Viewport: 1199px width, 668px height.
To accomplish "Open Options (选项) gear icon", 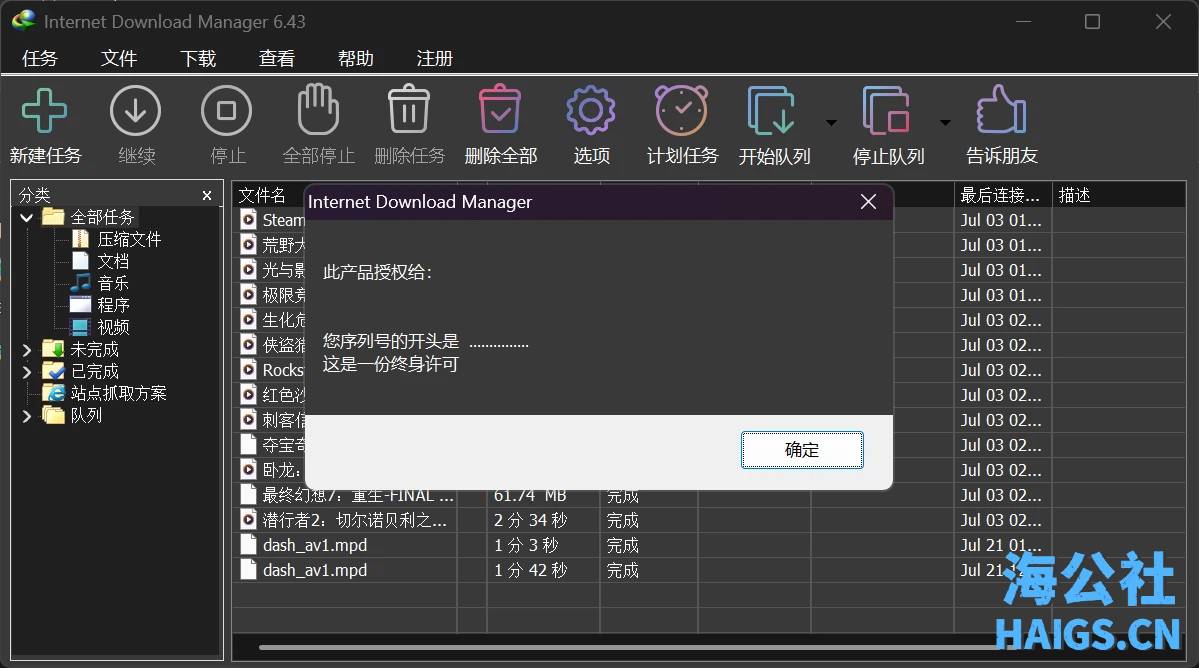I will [x=590, y=111].
